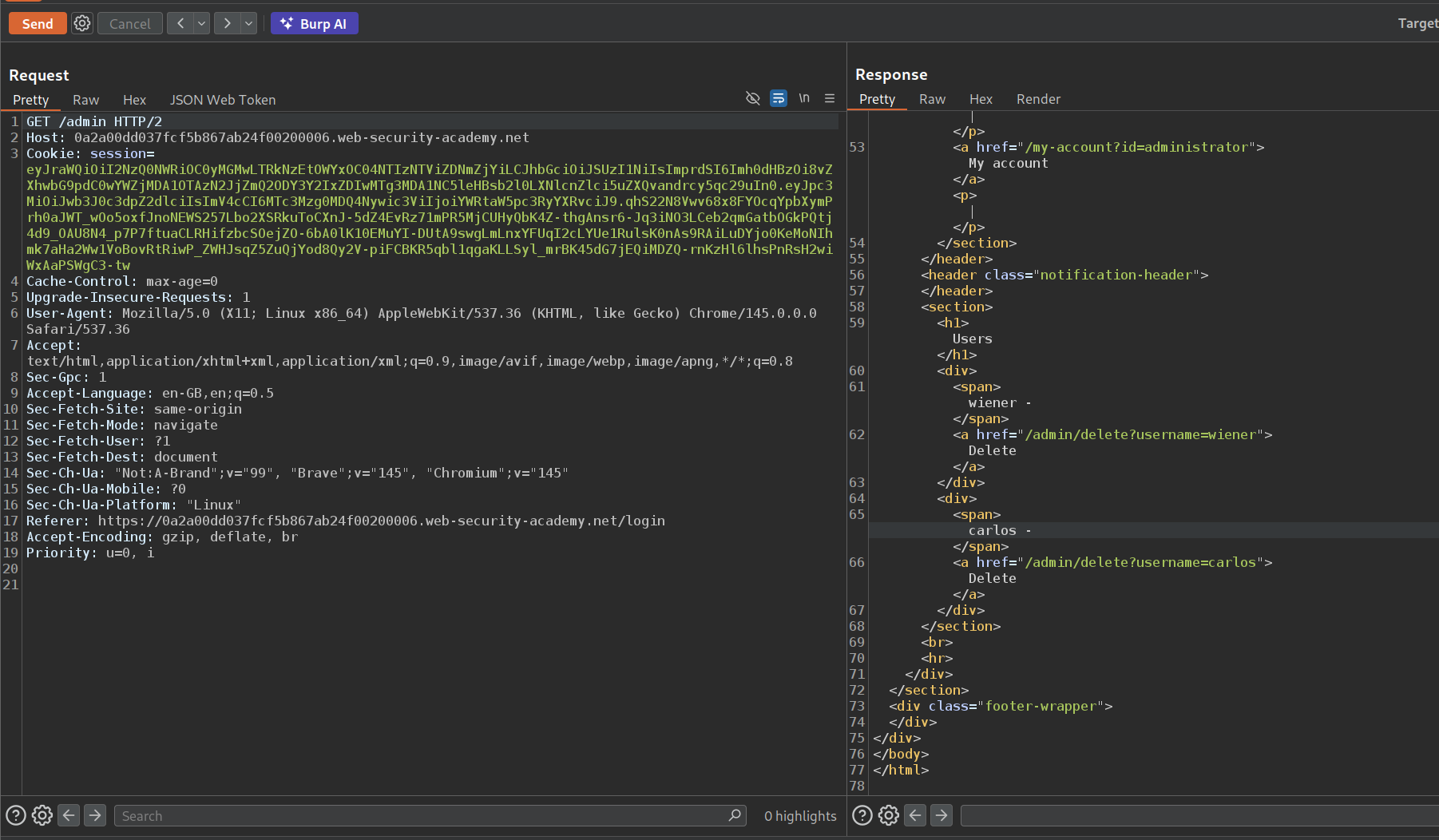Toggle show newline characters \n

tap(804, 98)
